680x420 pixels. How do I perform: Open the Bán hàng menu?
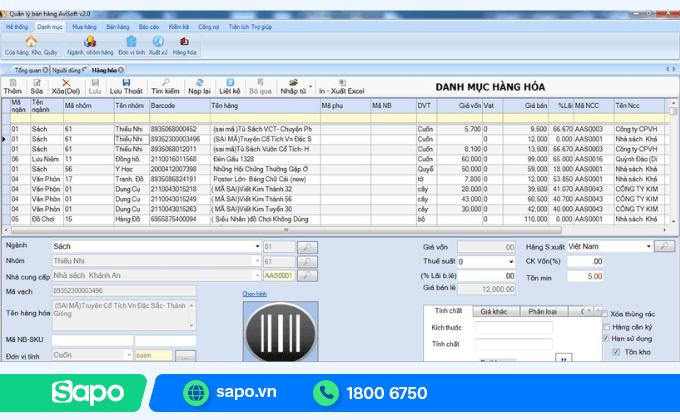(x=118, y=27)
